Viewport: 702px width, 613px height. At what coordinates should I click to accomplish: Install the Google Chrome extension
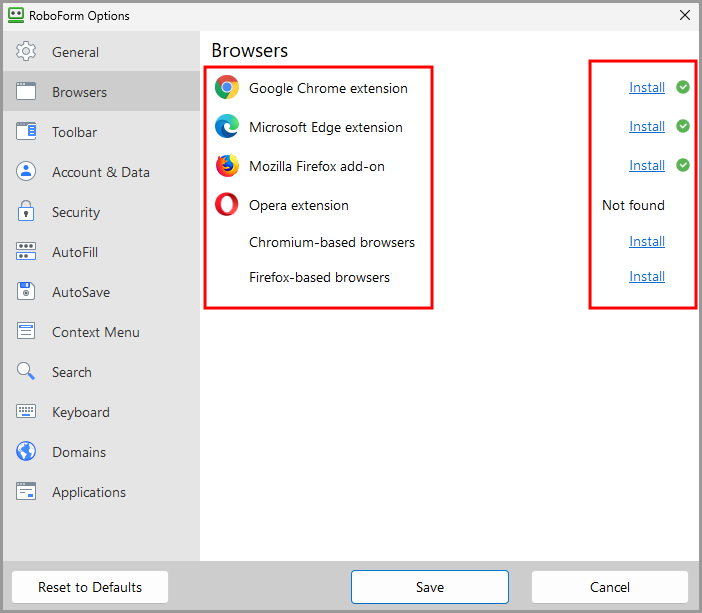click(x=646, y=87)
